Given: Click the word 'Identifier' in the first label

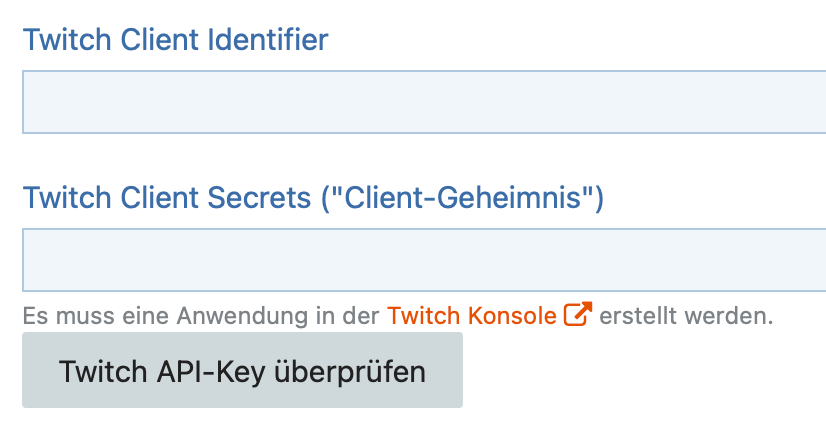Looking at the screenshot, I should click(268, 40).
